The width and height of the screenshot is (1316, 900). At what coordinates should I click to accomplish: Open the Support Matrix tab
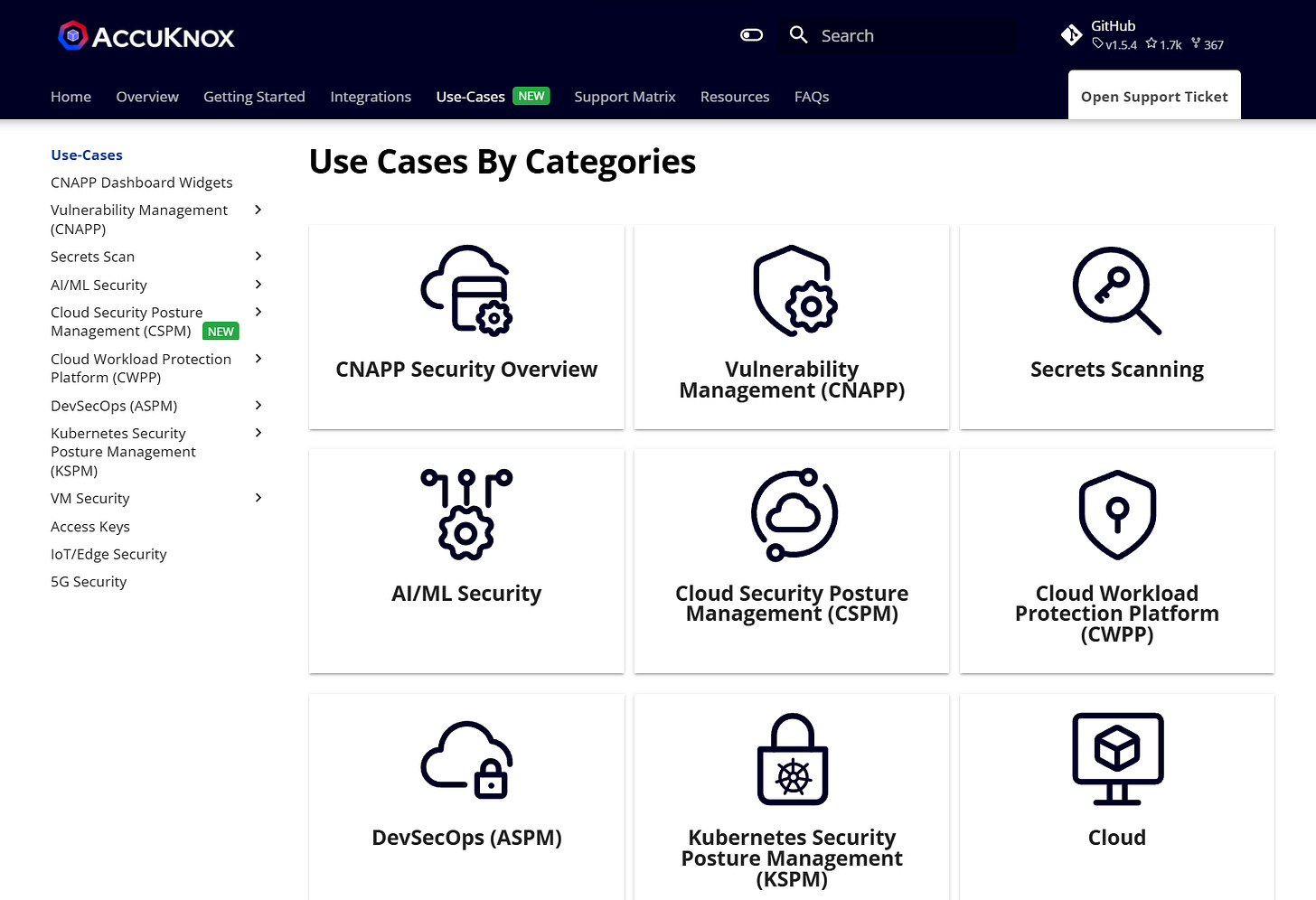pyautogui.click(x=625, y=97)
